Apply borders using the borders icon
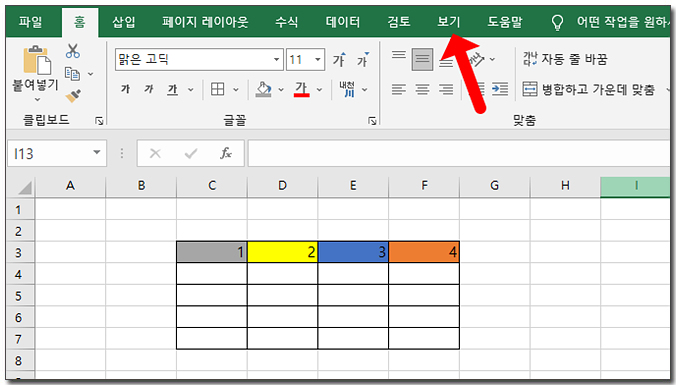Viewport: 676px width, 385px height. [x=217, y=89]
